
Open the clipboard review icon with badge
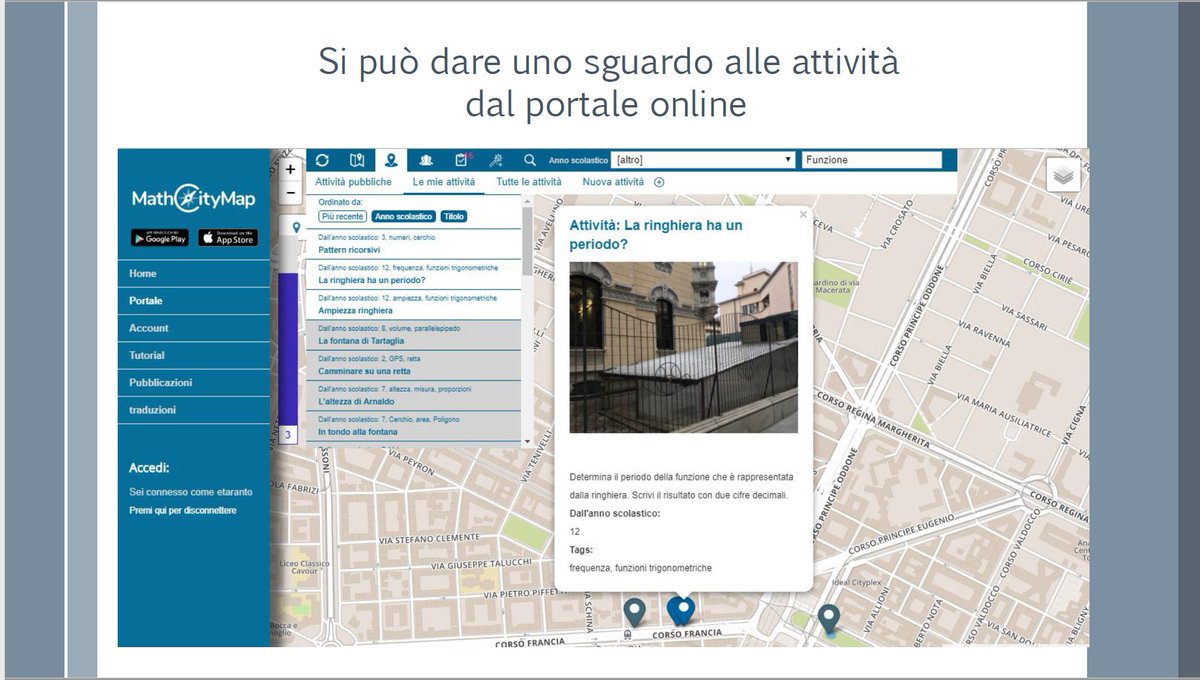tap(461, 160)
